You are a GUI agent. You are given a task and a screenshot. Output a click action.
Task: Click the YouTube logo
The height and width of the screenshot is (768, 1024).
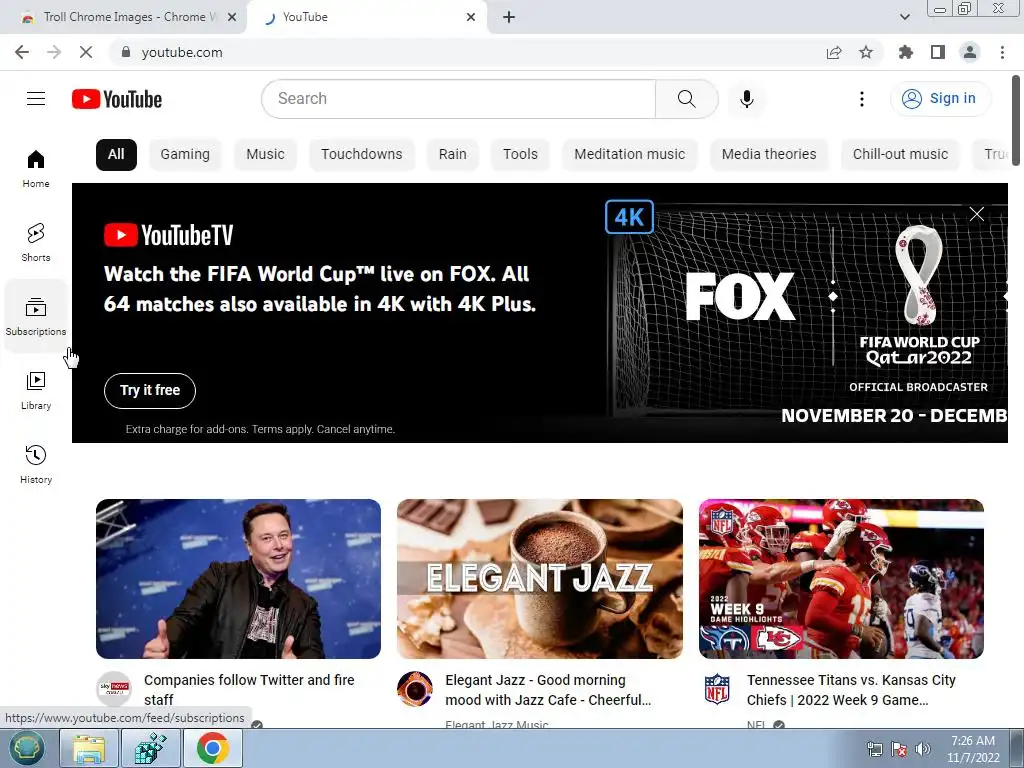(117, 99)
